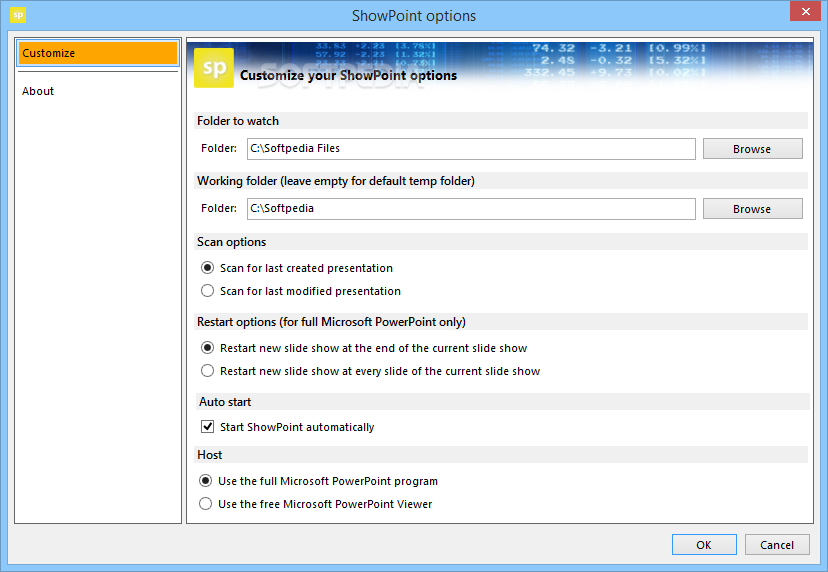Browse for the working folder

click(752, 209)
